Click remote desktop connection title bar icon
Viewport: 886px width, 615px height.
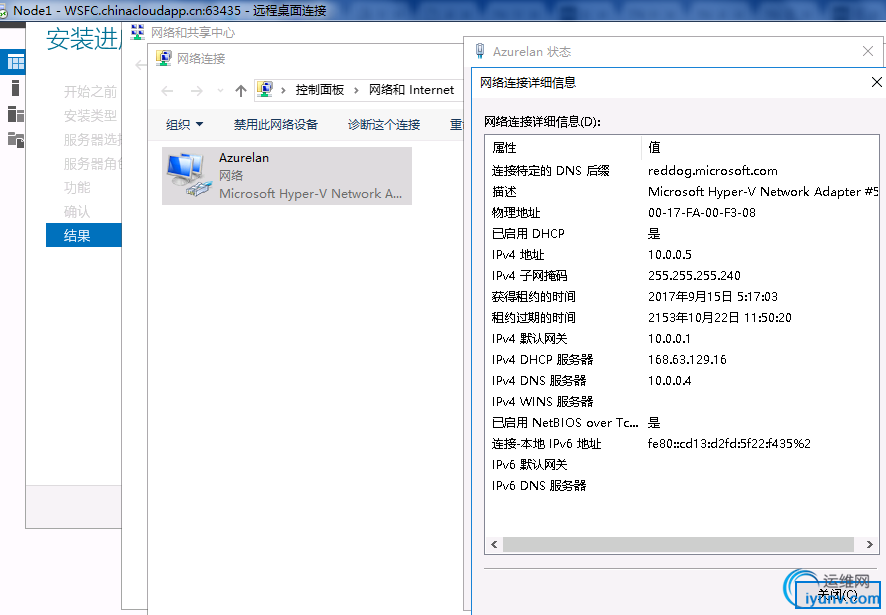pos(3,11)
